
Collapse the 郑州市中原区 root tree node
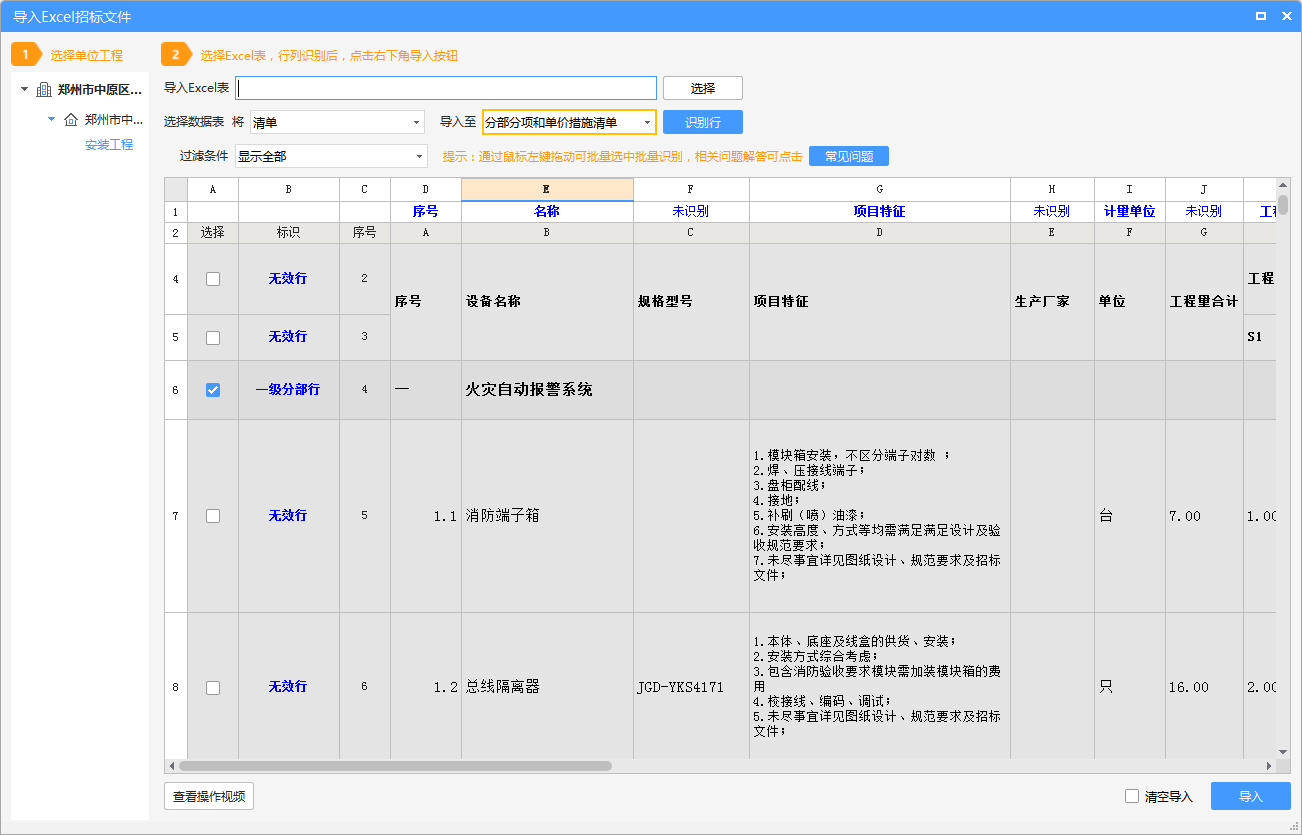[24, 90]
